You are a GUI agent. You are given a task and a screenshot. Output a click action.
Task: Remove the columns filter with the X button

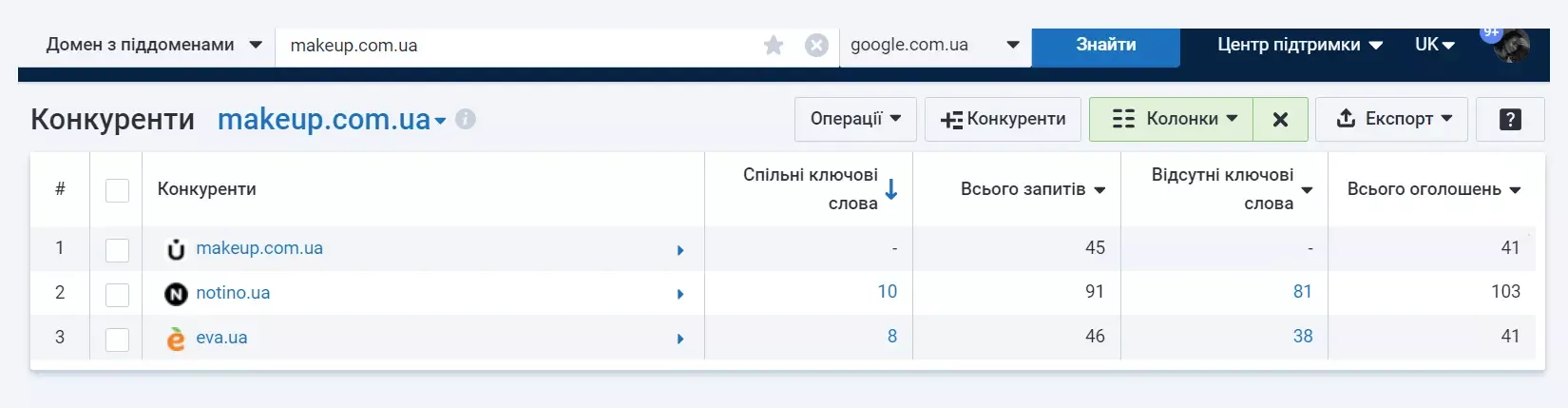pos(1280,119)
